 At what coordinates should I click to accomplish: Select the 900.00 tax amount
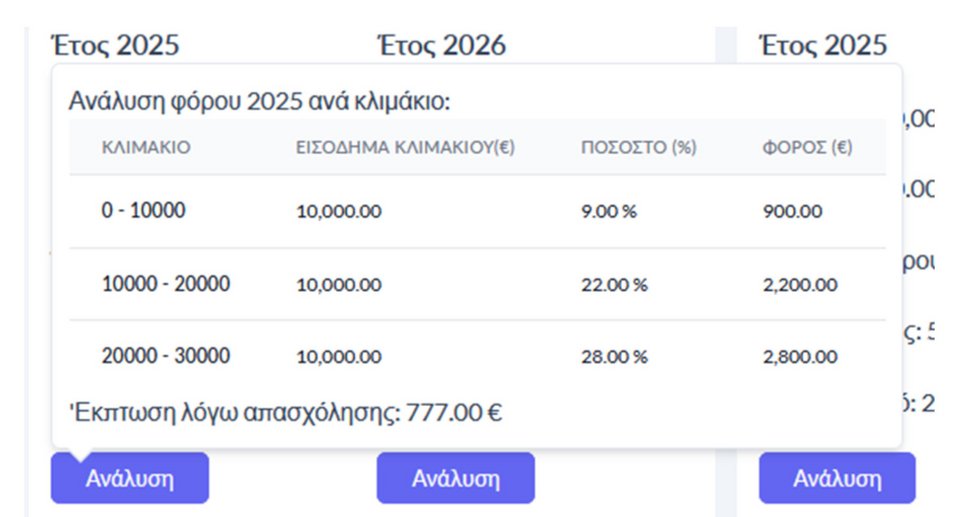(x=792, y=212)
